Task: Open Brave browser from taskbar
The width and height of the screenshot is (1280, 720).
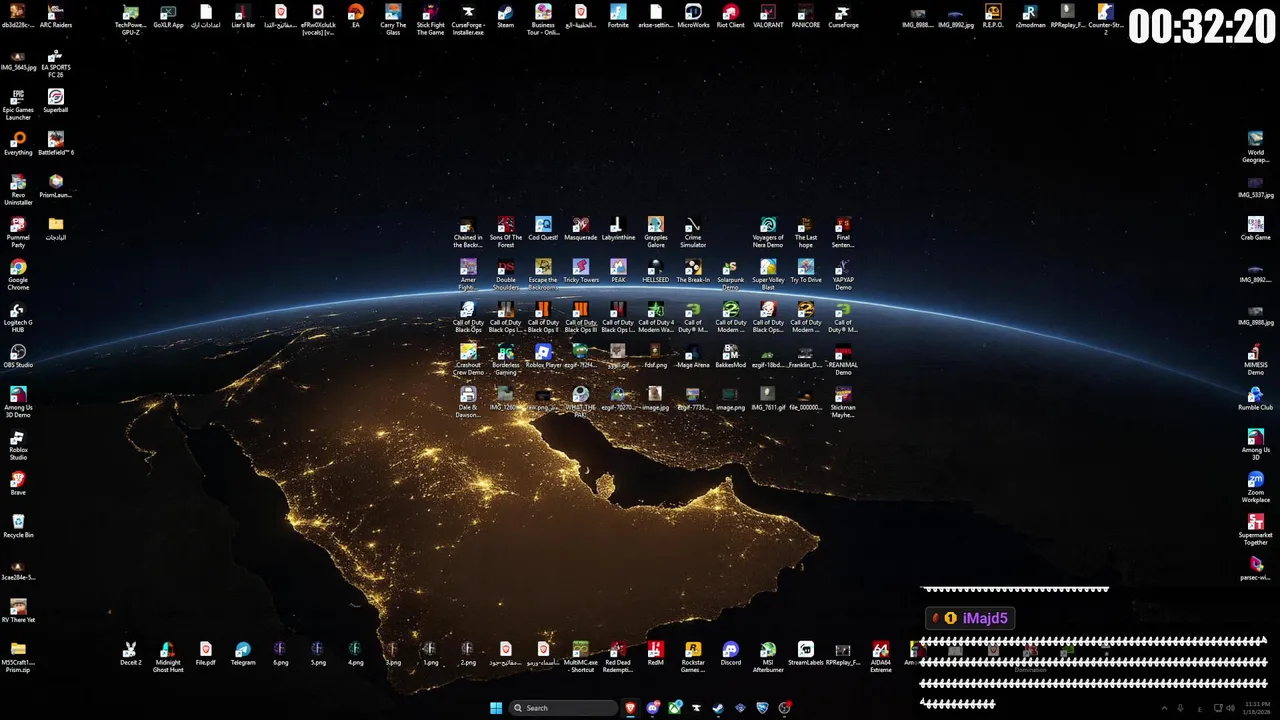Action: click(x=631, y=708)
